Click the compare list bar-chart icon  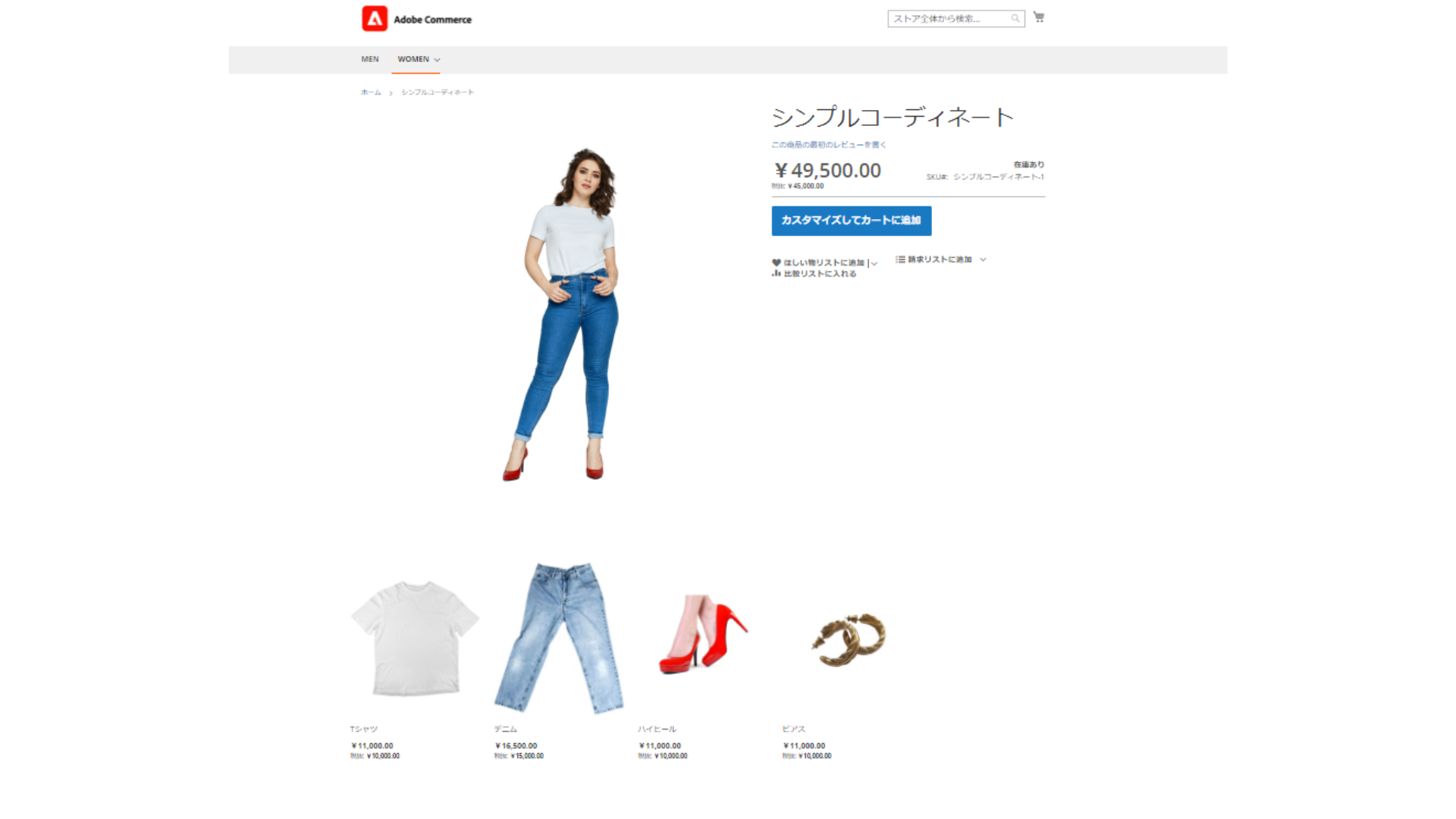point(776,274)
